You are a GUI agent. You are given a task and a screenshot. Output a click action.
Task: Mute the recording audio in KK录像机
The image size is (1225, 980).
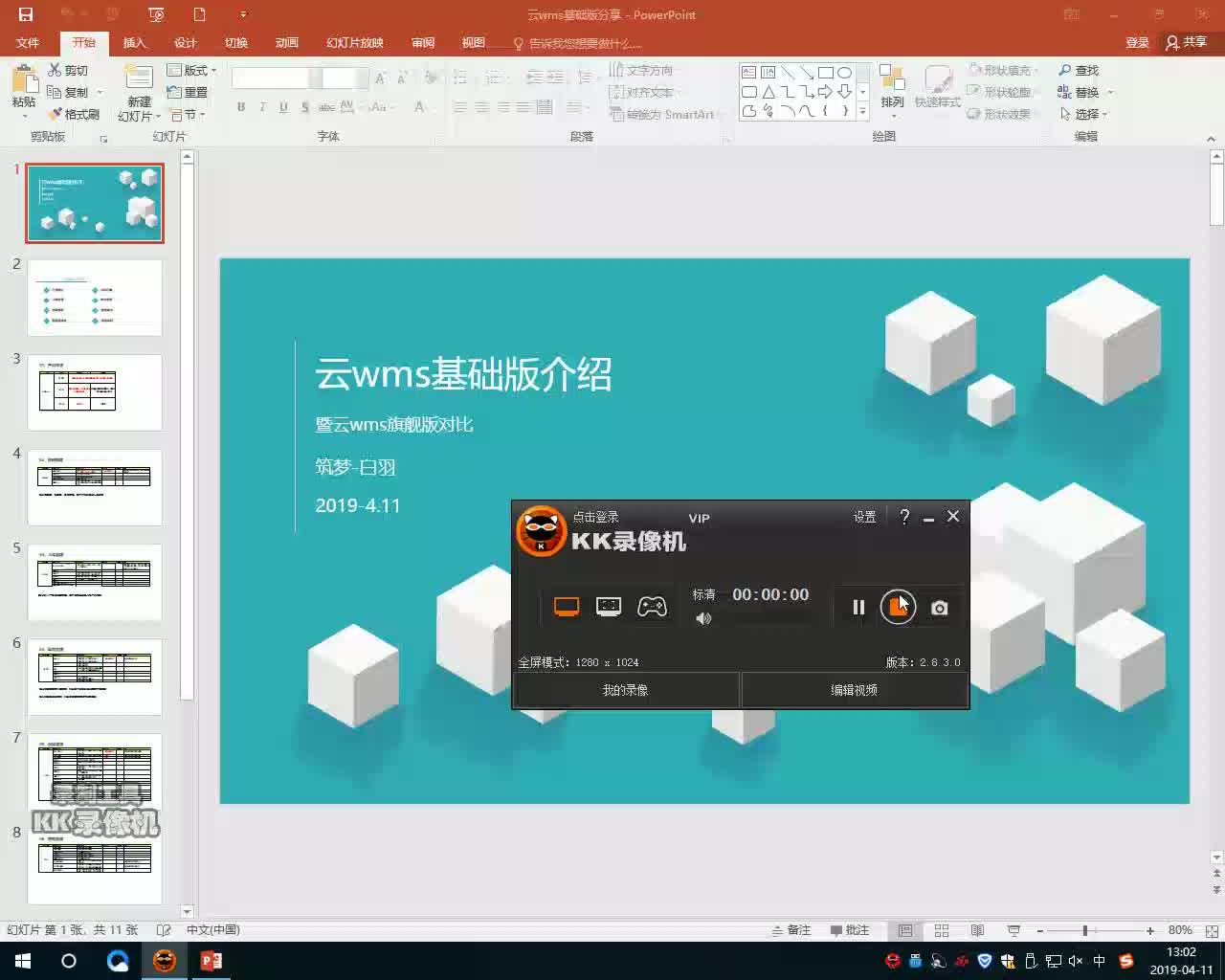(703, 618)
